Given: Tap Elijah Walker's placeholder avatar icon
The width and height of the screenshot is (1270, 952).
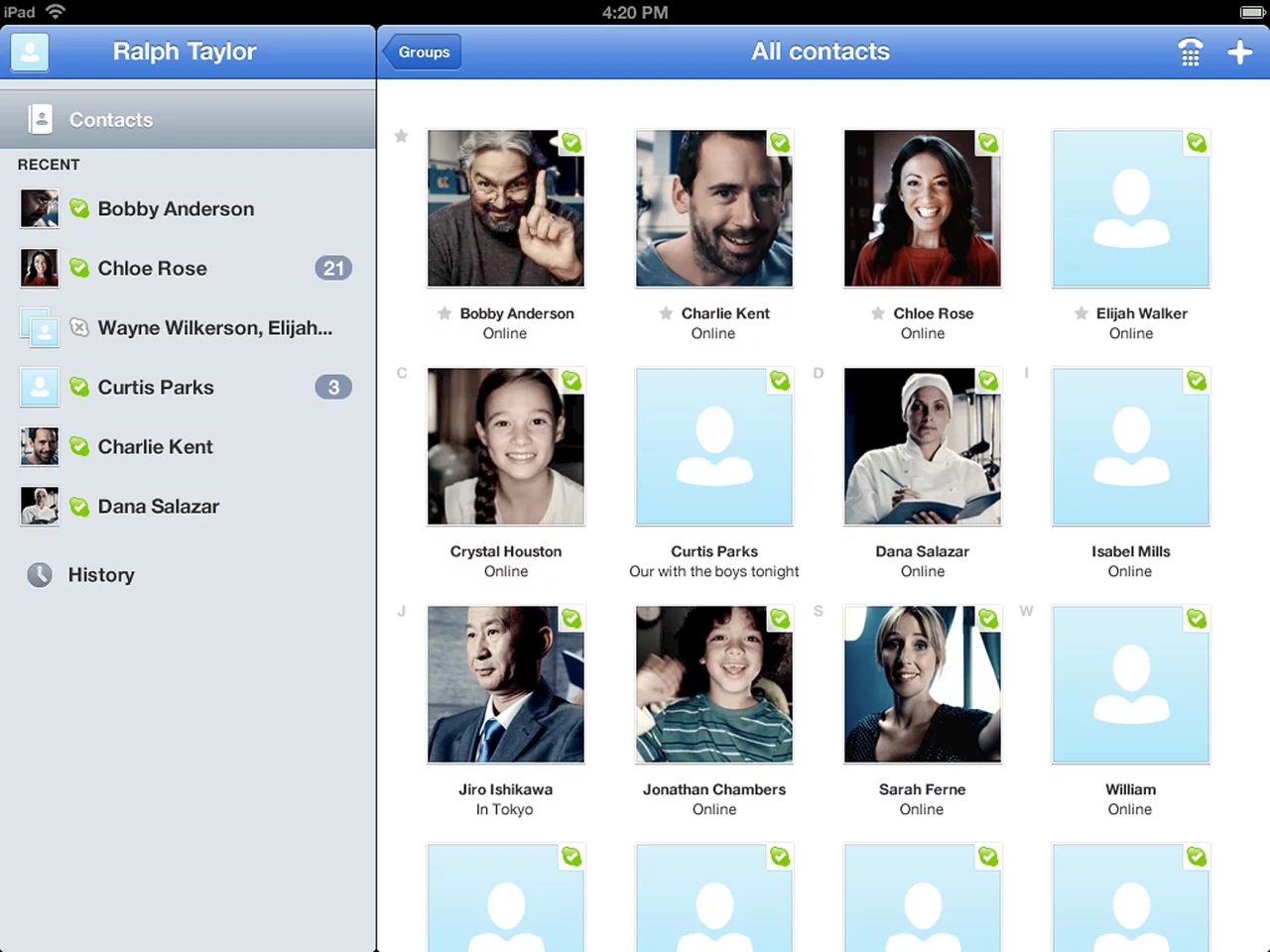Looking at the screenshot, I should point(1130,208).
